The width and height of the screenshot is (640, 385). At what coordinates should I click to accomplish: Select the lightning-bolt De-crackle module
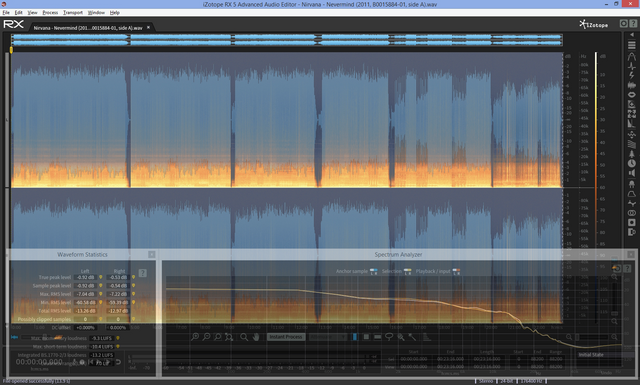point(631,76)
